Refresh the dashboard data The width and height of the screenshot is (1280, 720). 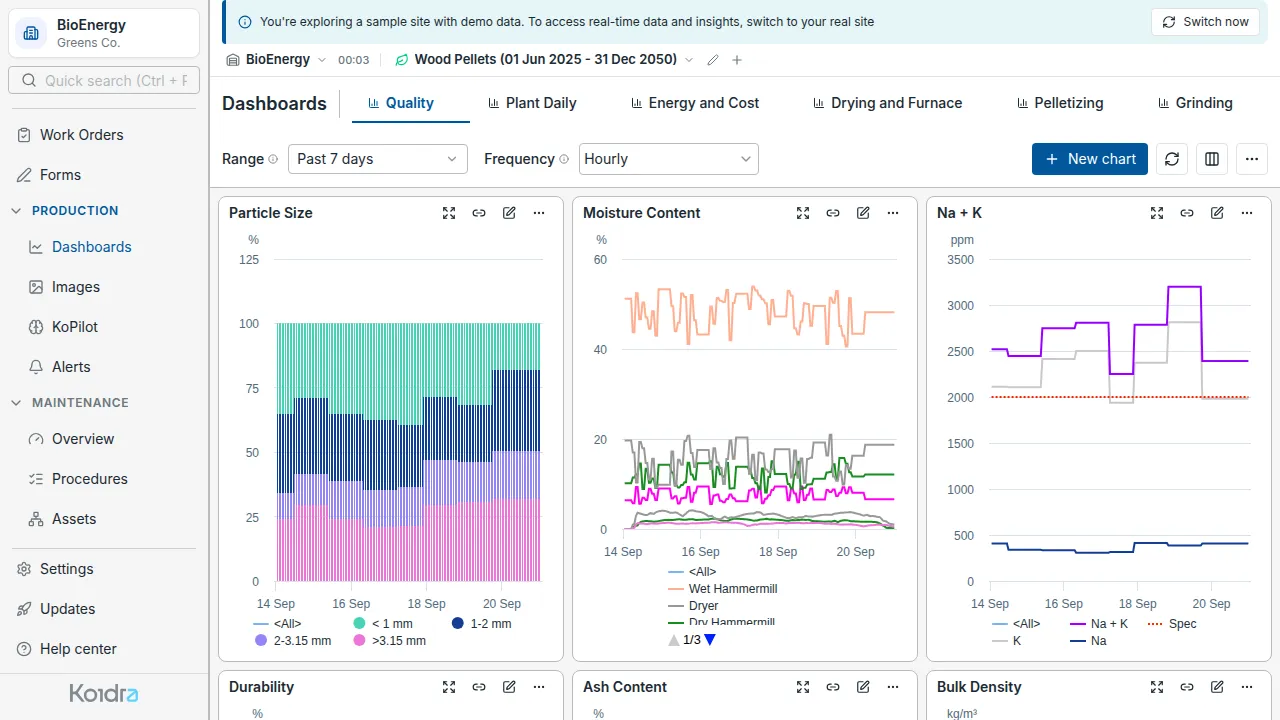[1172, 159]
